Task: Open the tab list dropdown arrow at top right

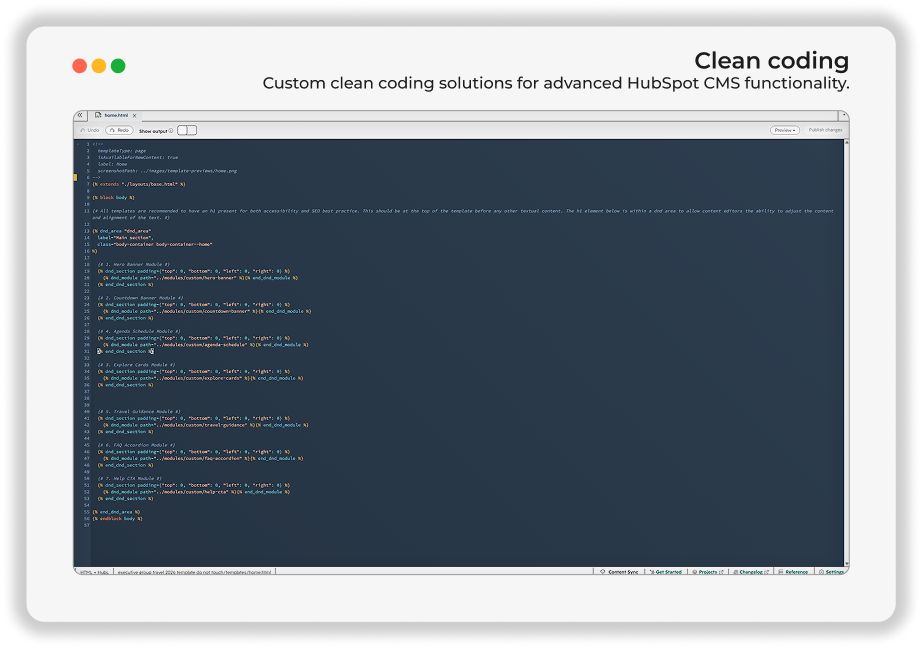Action: 844,115
